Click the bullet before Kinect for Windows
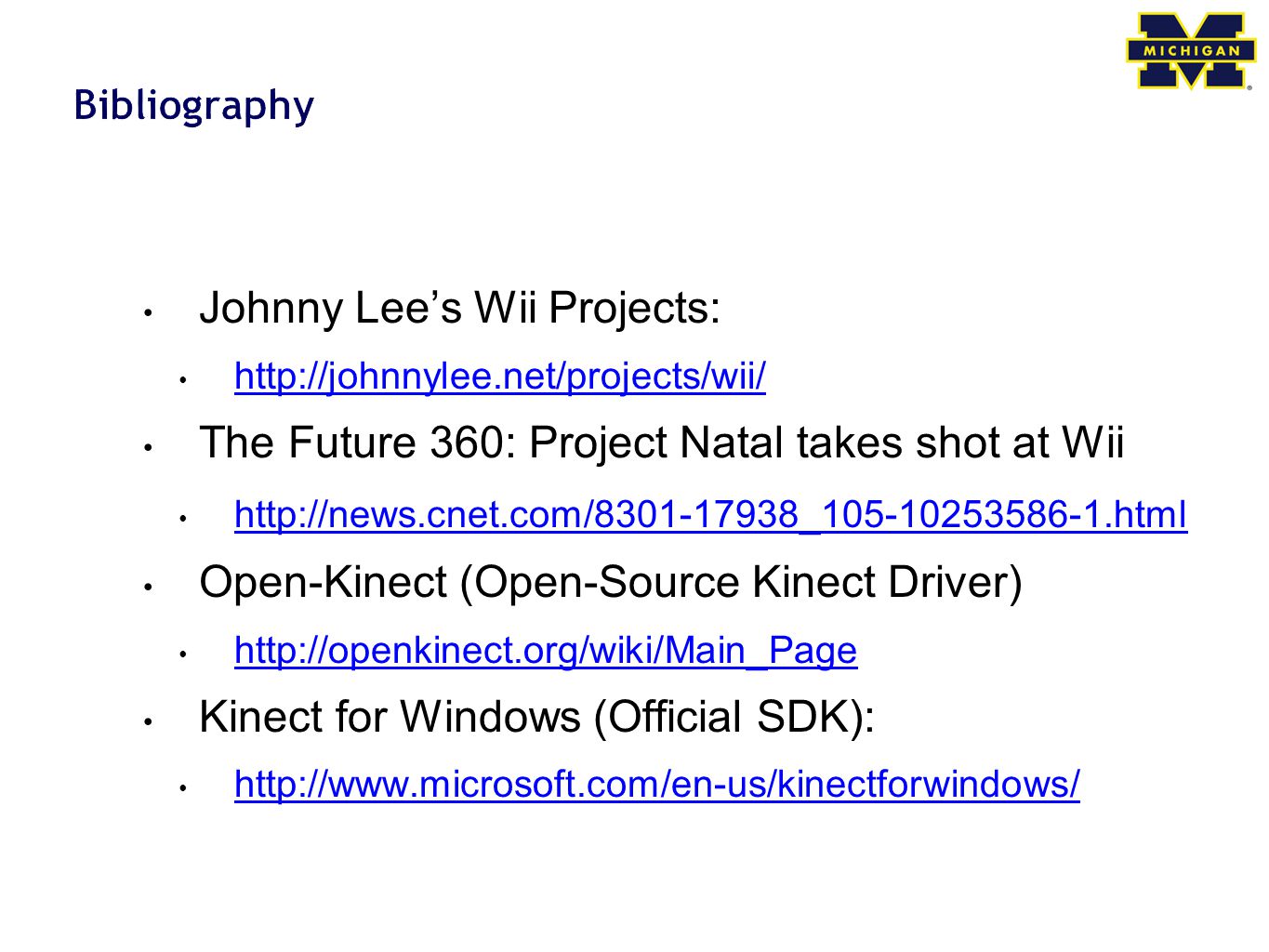1269x952 pixels. coord(148,721)
